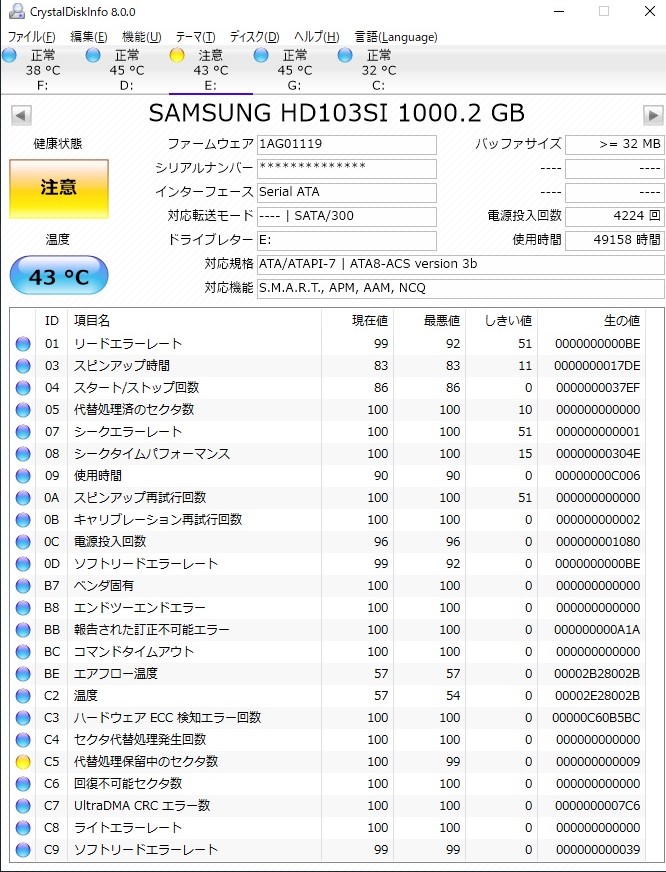The width and height of the screenshot is (666, 872).
Task: Select the リードエラーレート row name
Action: (128, 344)
